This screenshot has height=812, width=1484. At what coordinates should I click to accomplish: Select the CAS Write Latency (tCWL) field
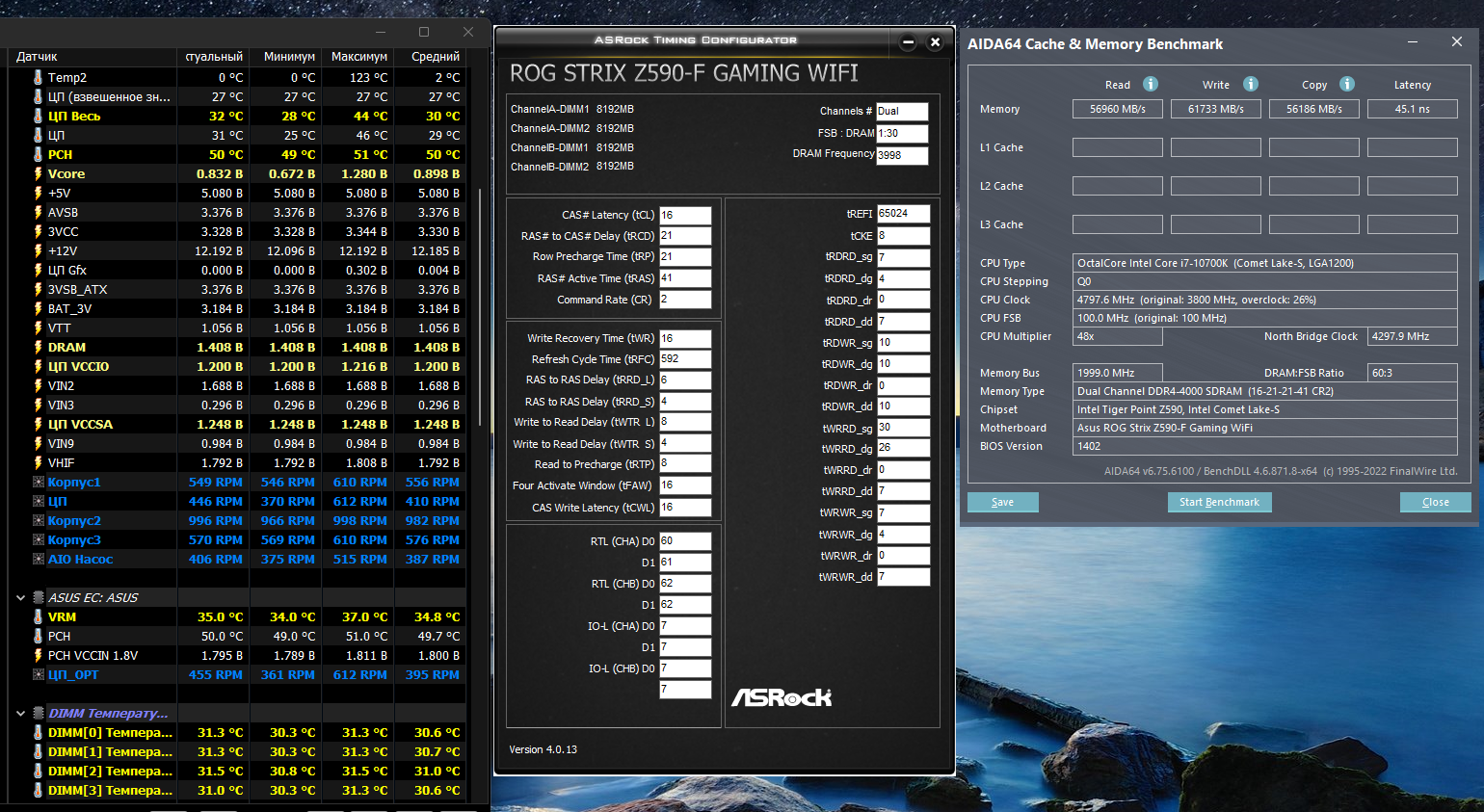[x=685, y=508]
